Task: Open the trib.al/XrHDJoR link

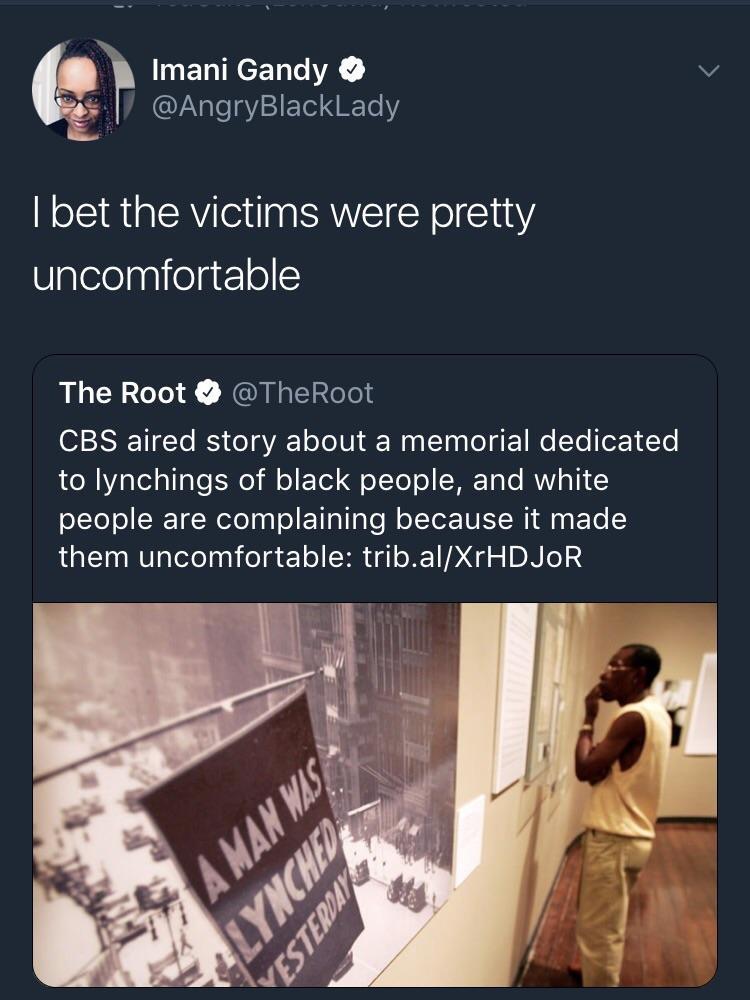Action: tap(472, 557)
